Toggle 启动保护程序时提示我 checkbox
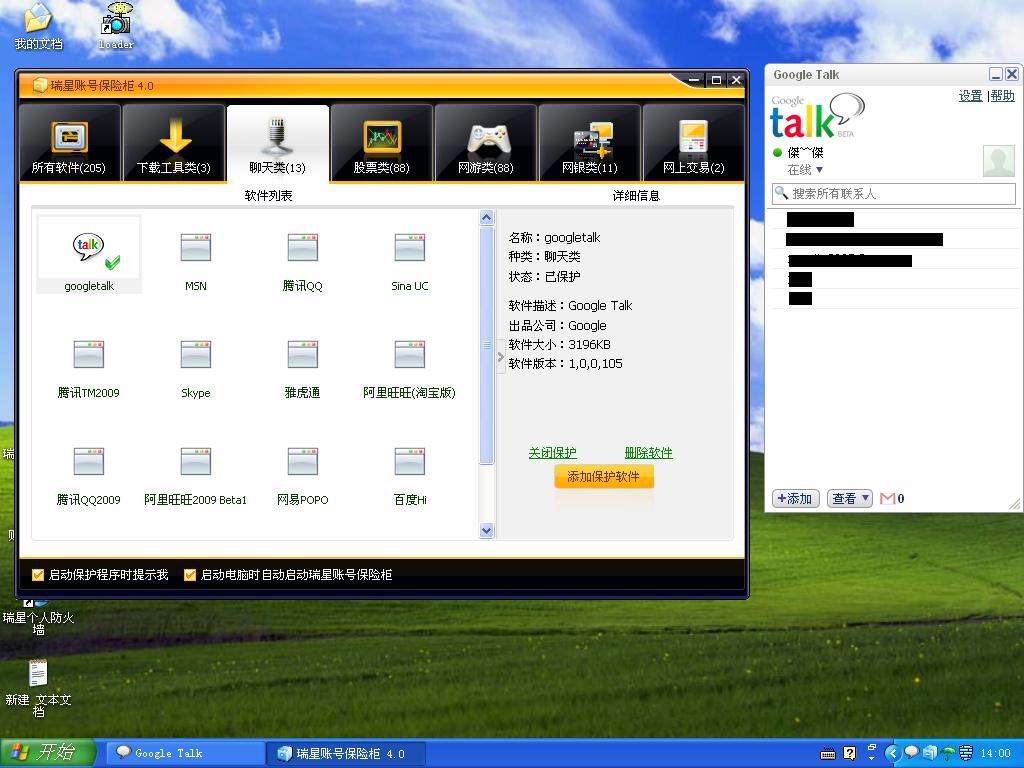 click(39, 575)
